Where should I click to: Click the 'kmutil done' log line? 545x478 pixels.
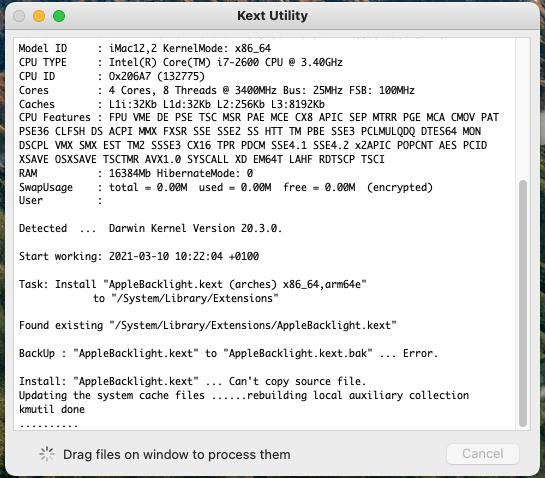pyautogui.click(x=52, y=409)
